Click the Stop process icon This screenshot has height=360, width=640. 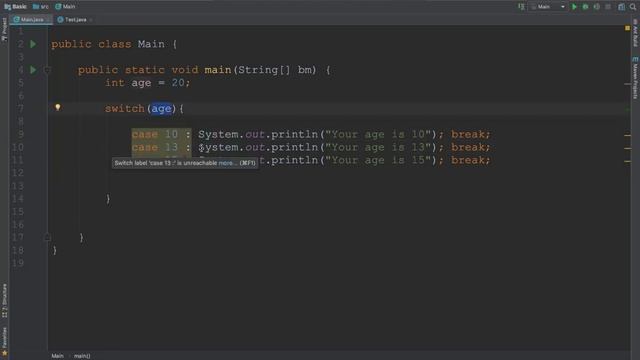tap(608, 7)
